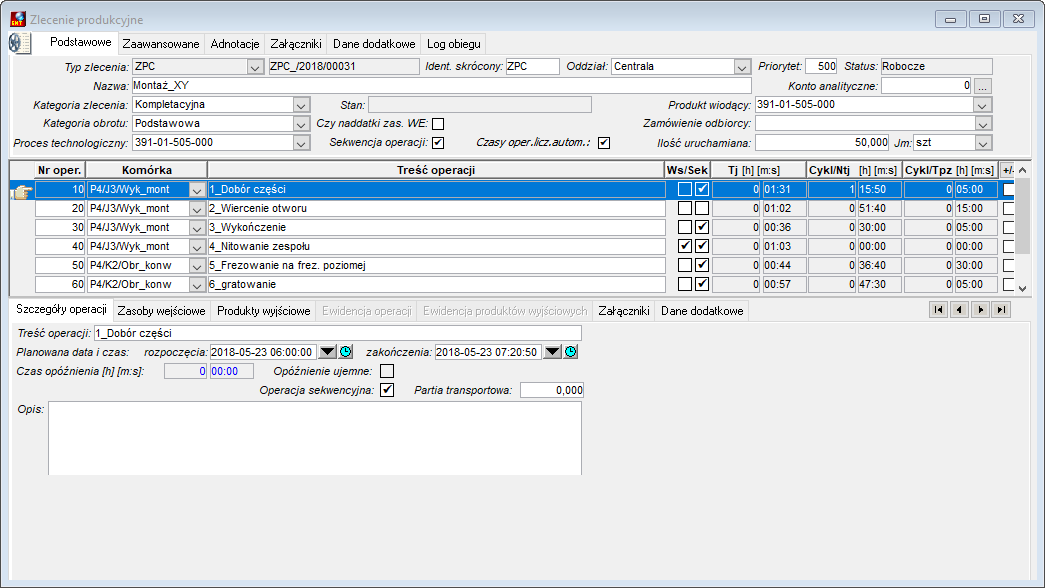
Task: Click the operation number 40 cell
Action: tap(60, 247)
